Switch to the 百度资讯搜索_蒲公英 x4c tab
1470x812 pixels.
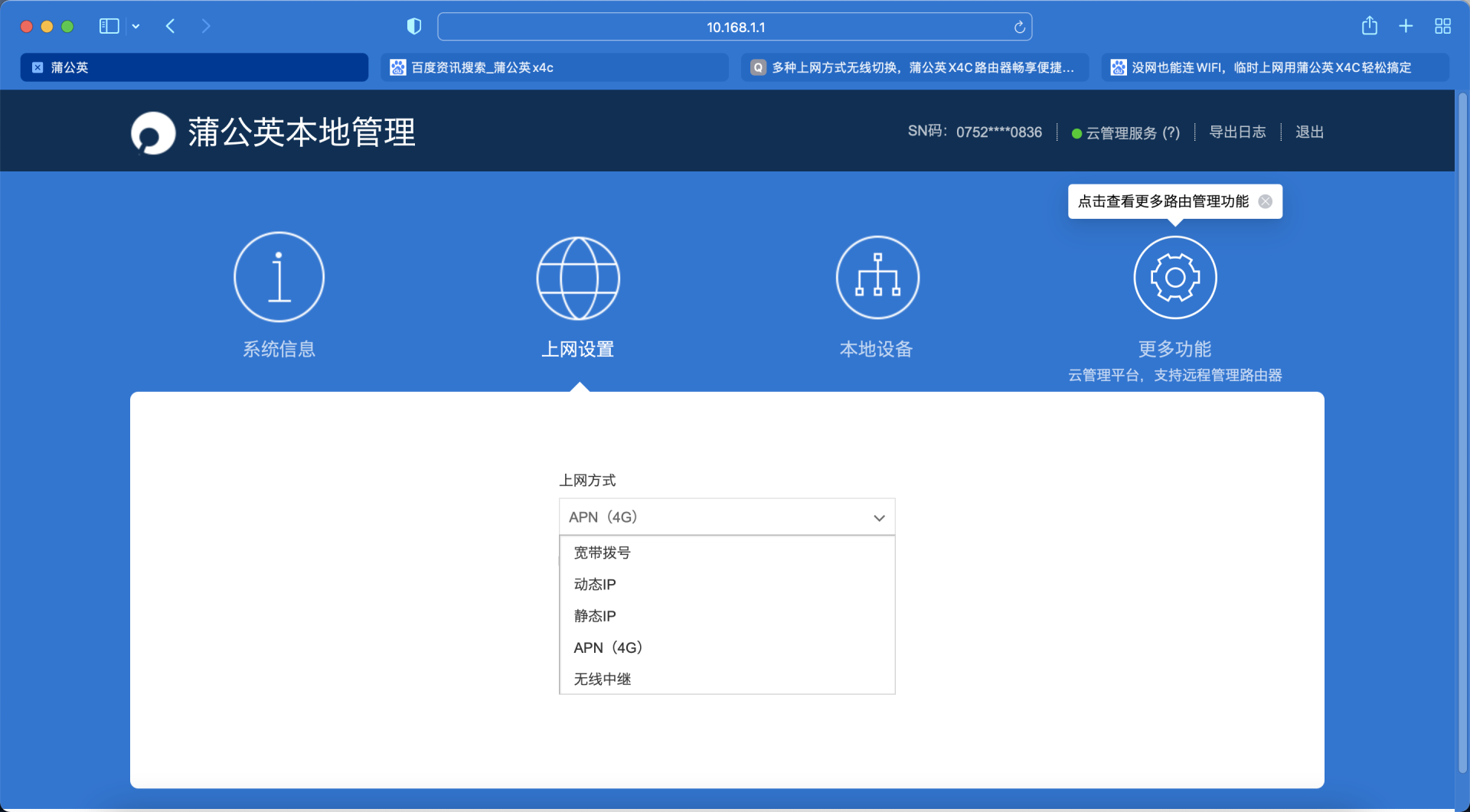pyautogui.click(x=554, y=67)
